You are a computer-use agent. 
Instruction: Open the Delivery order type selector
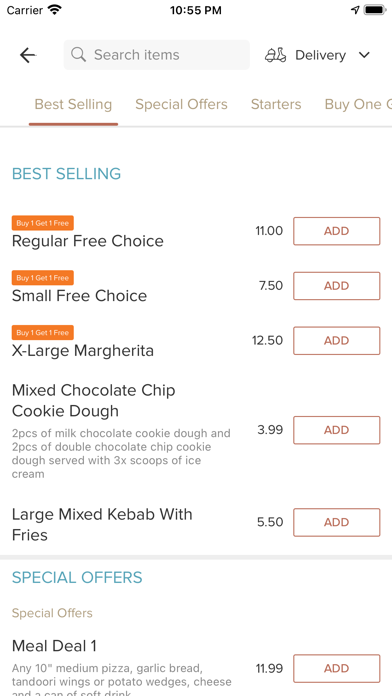click(x=317, y=55)
